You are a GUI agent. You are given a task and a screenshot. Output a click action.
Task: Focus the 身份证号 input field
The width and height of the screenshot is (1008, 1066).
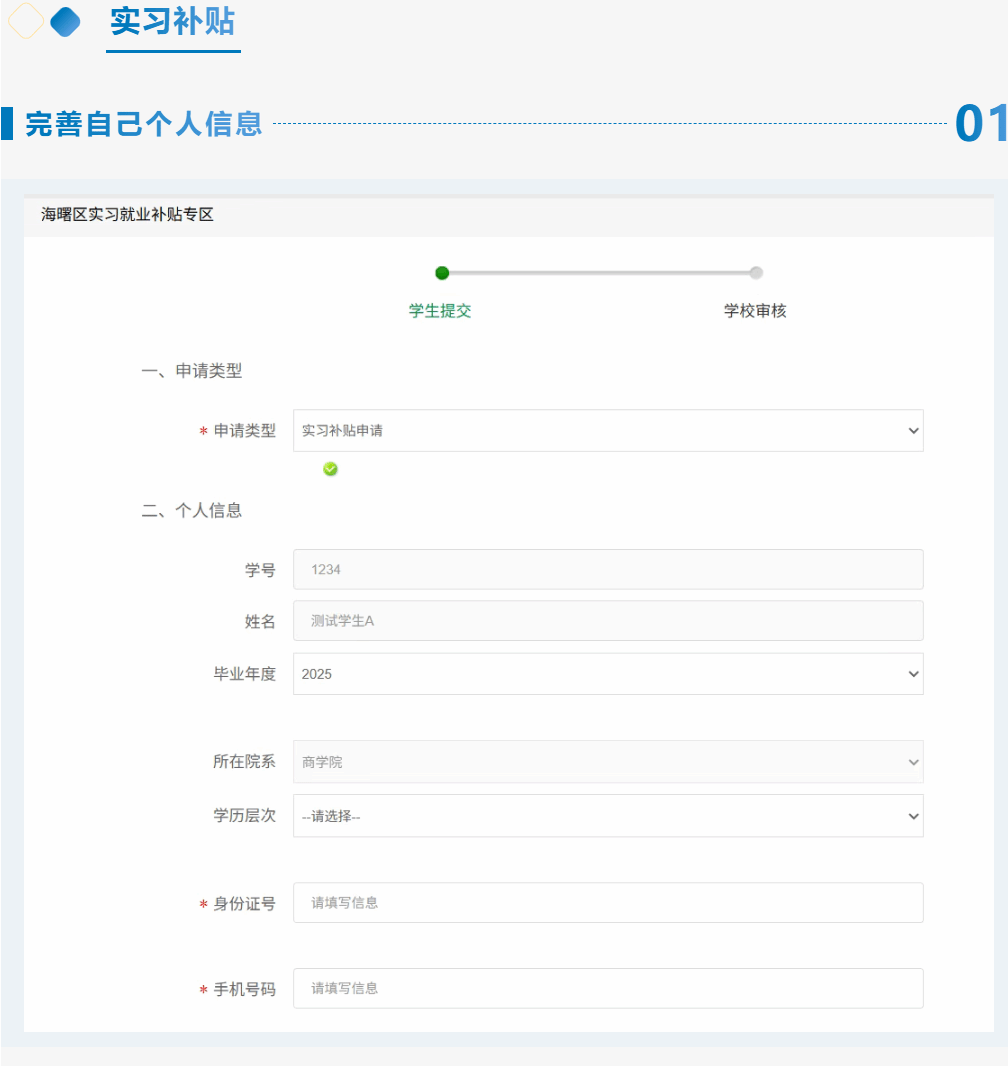(x=608, y=903)
